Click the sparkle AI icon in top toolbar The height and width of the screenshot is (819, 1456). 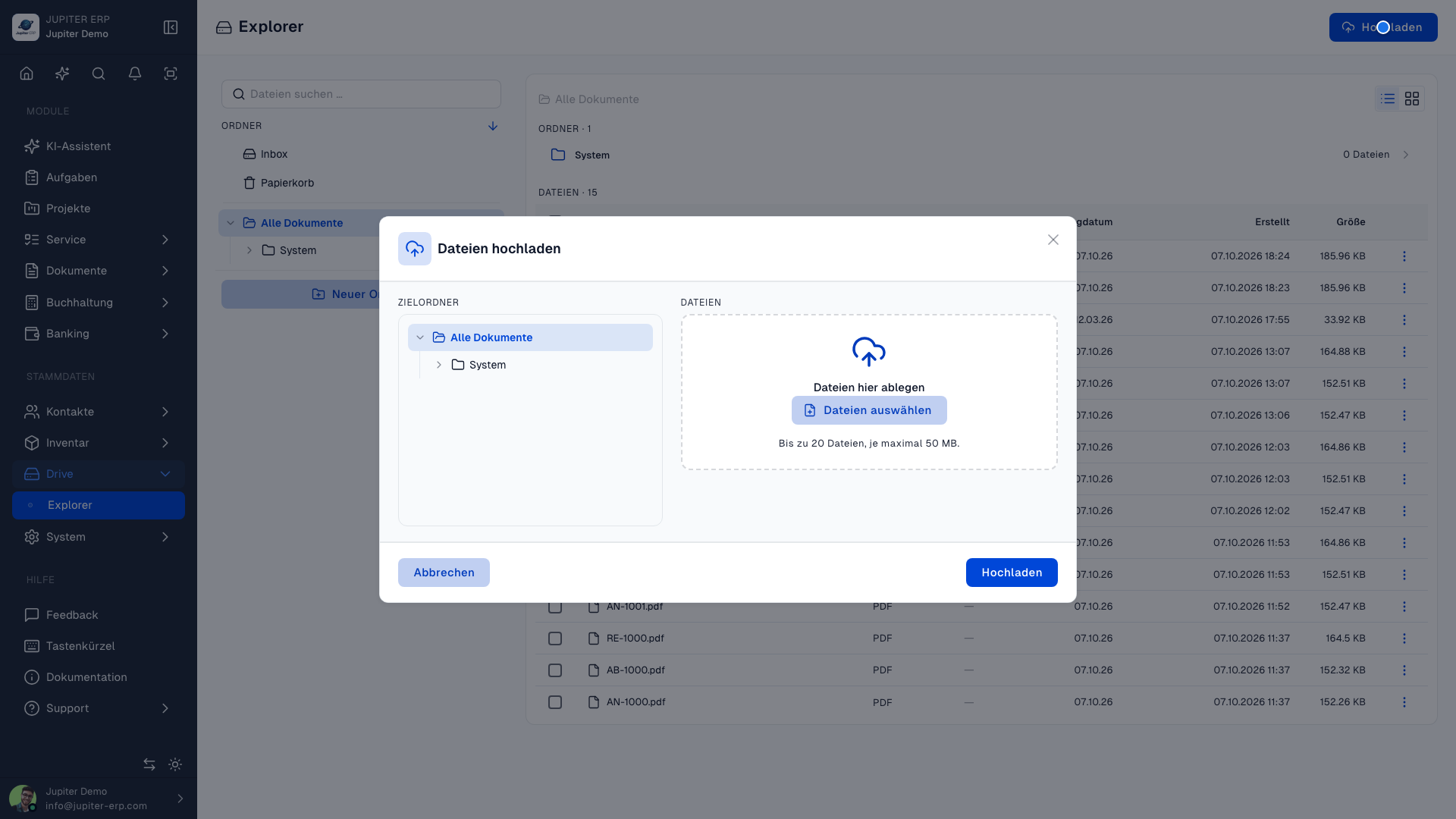[62, 74]
